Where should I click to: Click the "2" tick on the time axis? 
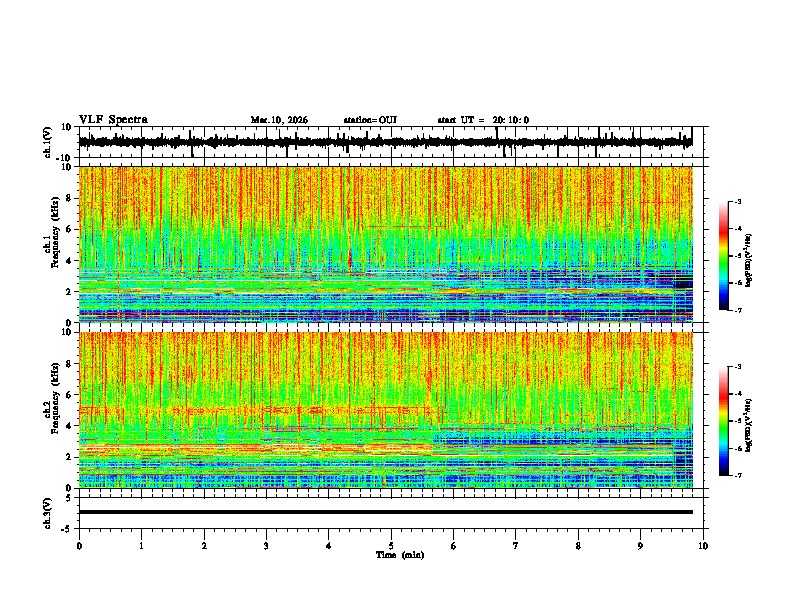click(204, 546)
